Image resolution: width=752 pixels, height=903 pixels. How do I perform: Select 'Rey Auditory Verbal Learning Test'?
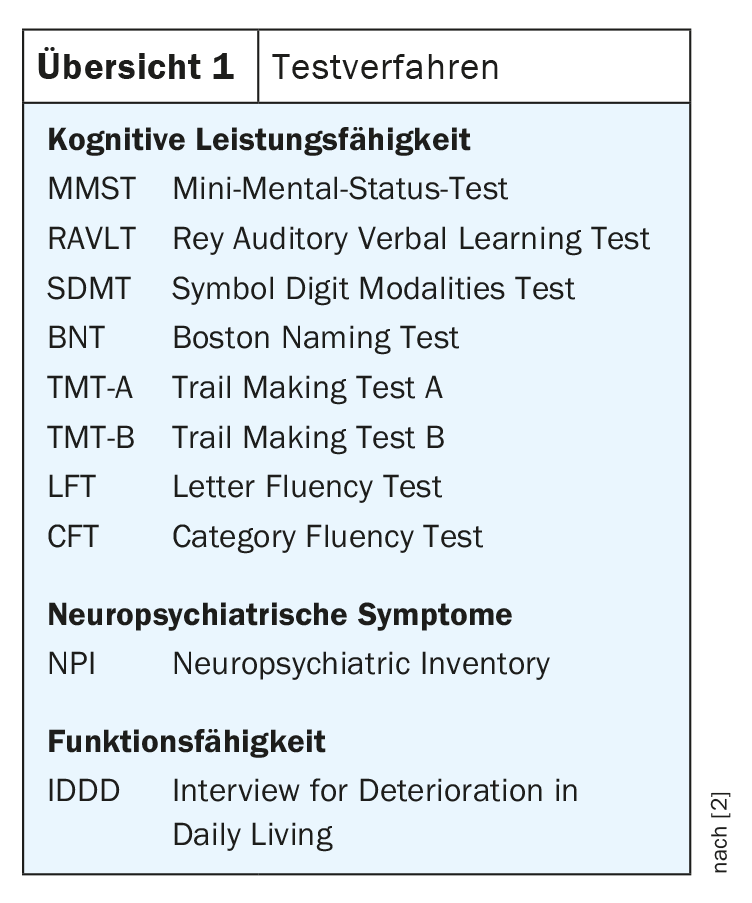click(x=411, y=239)
